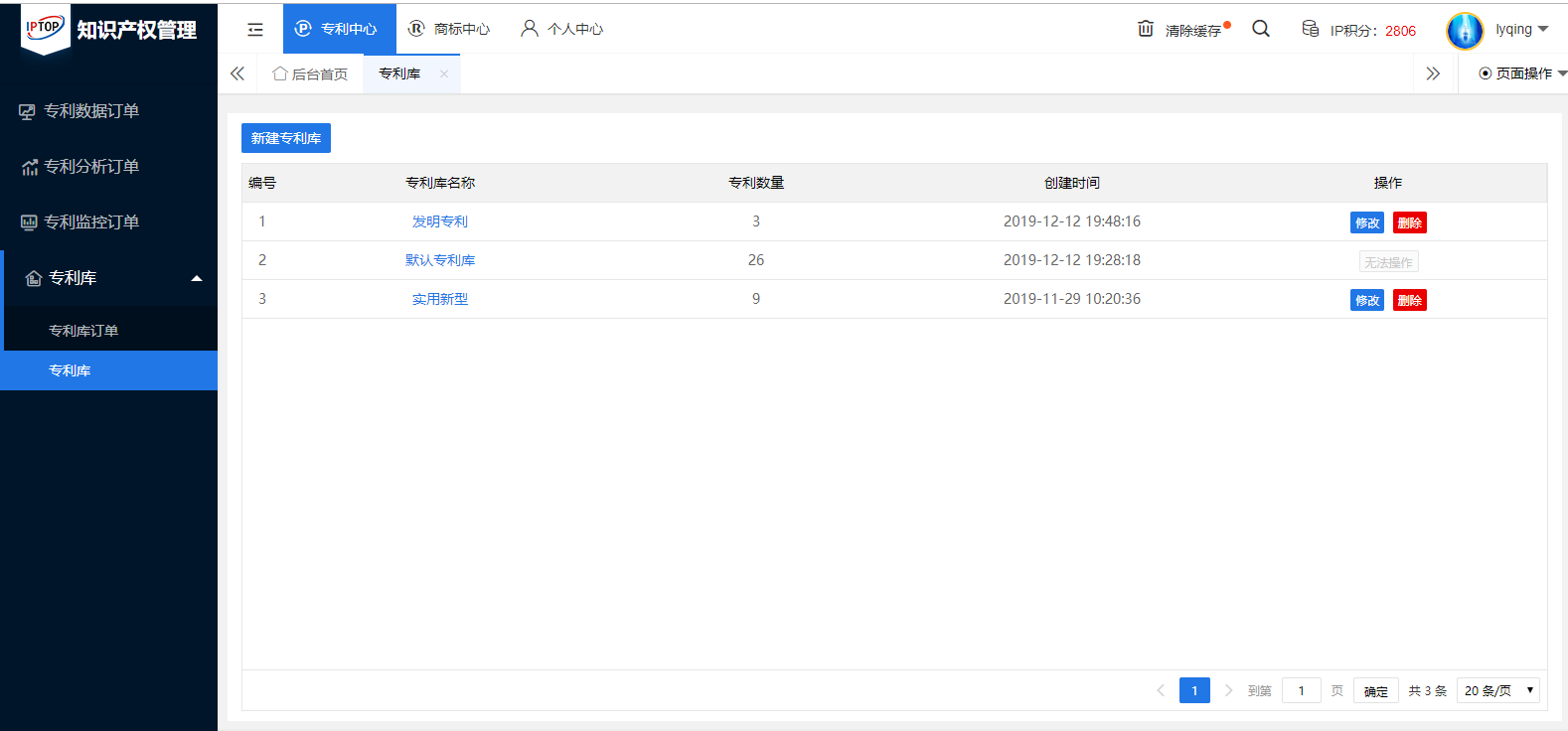
Task: Click the clear cache trash icon
Action: (x=1146, y=29)
